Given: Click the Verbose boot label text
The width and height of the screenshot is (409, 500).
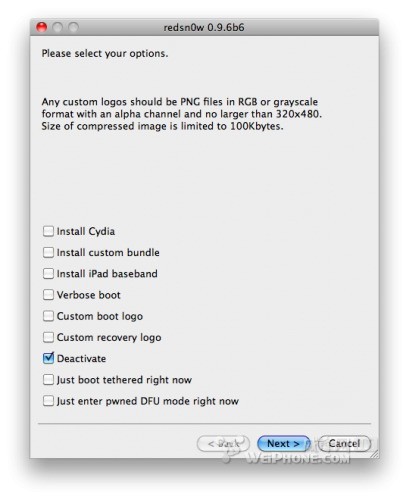Looking at the screenshot, I should tap(88, 295).
